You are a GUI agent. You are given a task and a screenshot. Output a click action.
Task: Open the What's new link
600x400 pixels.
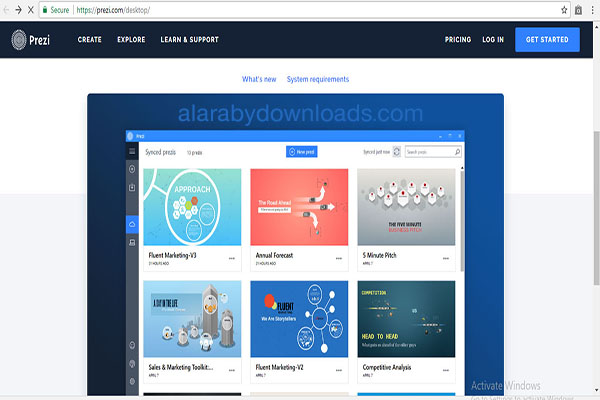[x=259, y=79]
